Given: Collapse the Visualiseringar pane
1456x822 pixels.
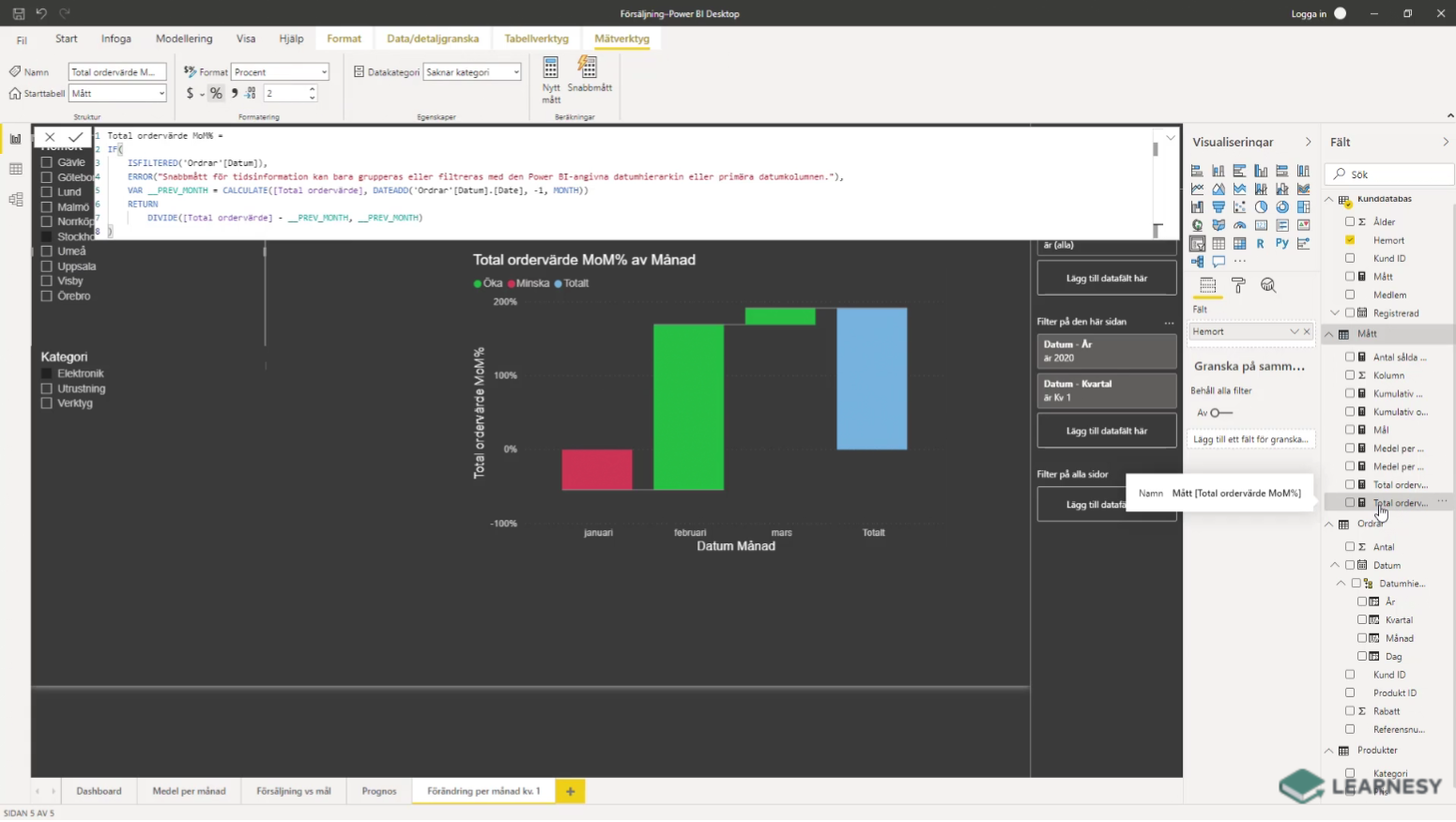Looking at the screenshot, I should click(x=1308, y=142).
